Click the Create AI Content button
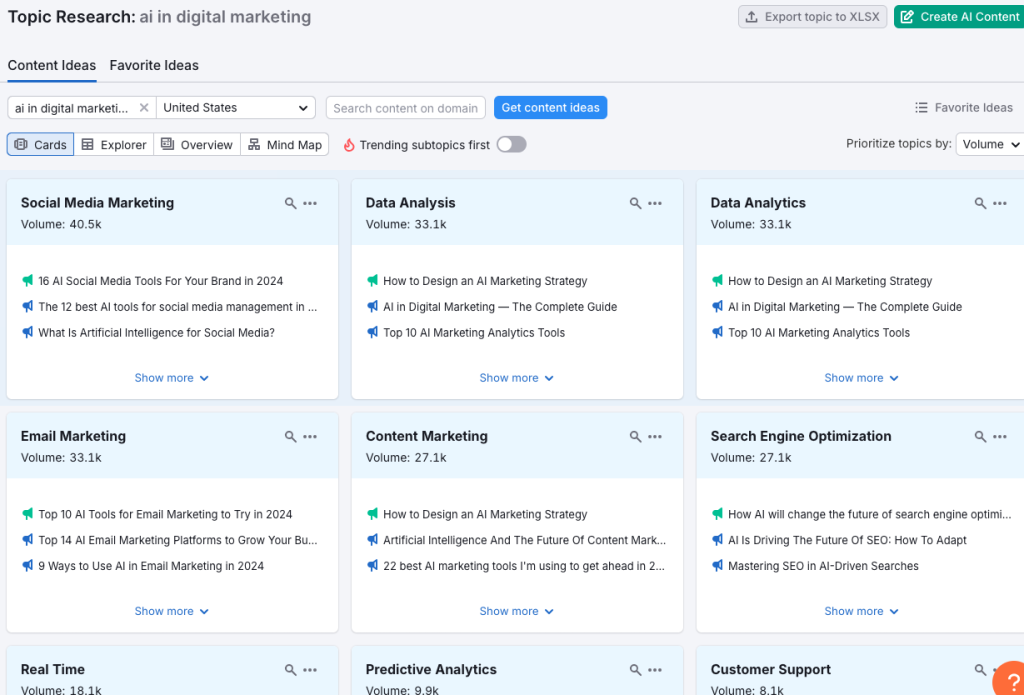The image size is (1024, 695). [958, 16]
